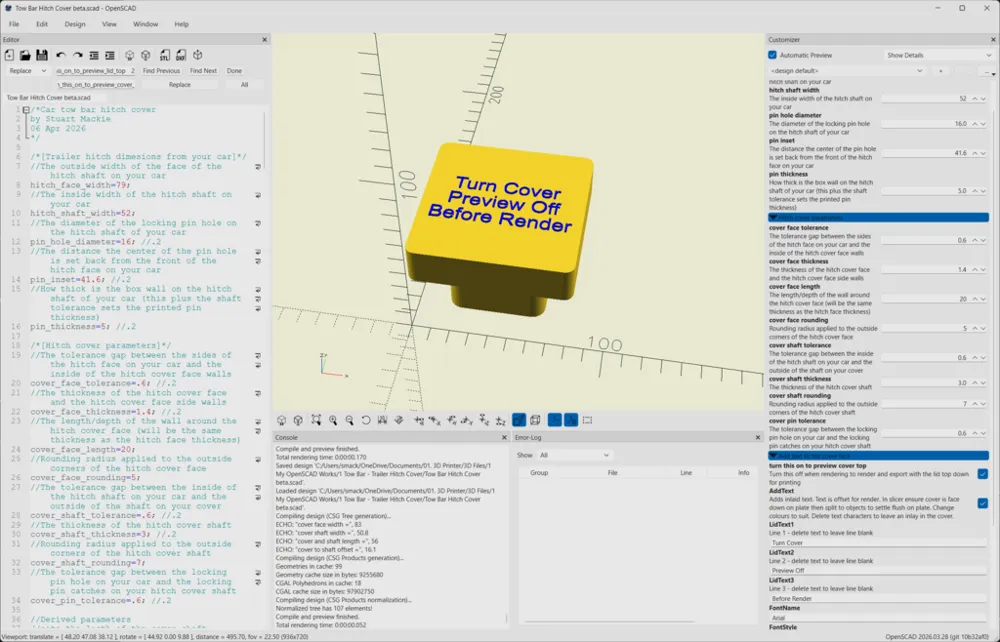This screenshot has width=1000, height=642.
Task: Collapse code fold at line 1
Action: point(26,110)
